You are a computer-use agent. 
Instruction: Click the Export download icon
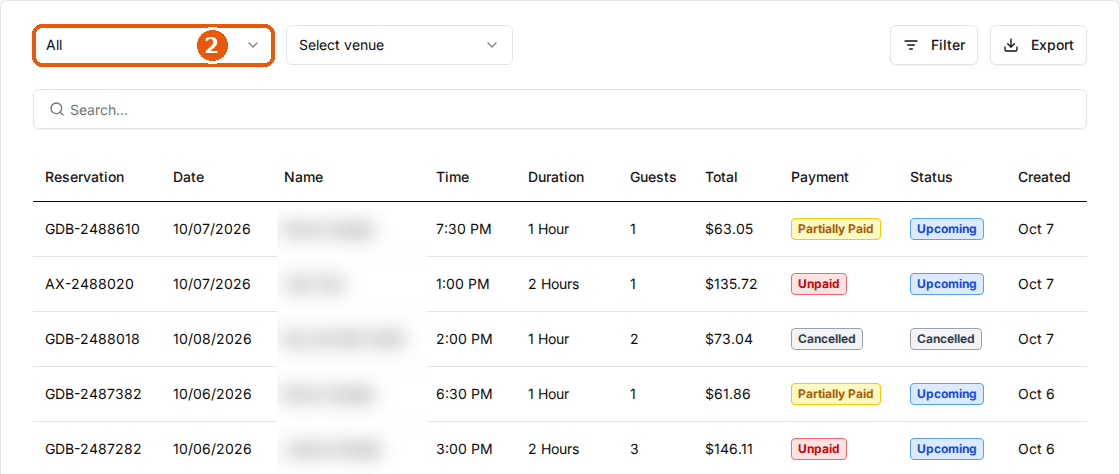pyautogui.click(x=1011, y=45)
